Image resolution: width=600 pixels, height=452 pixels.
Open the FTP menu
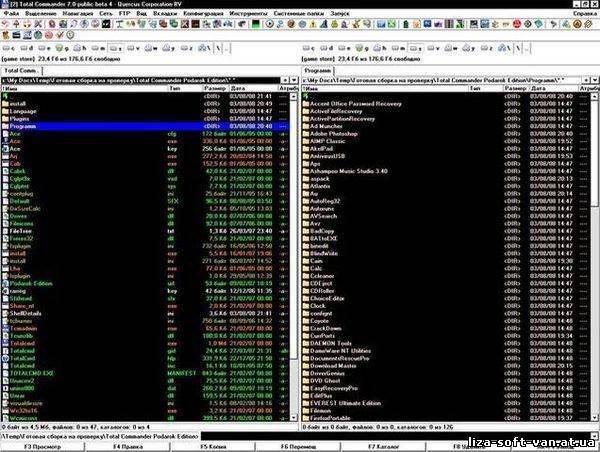[124, 13]
